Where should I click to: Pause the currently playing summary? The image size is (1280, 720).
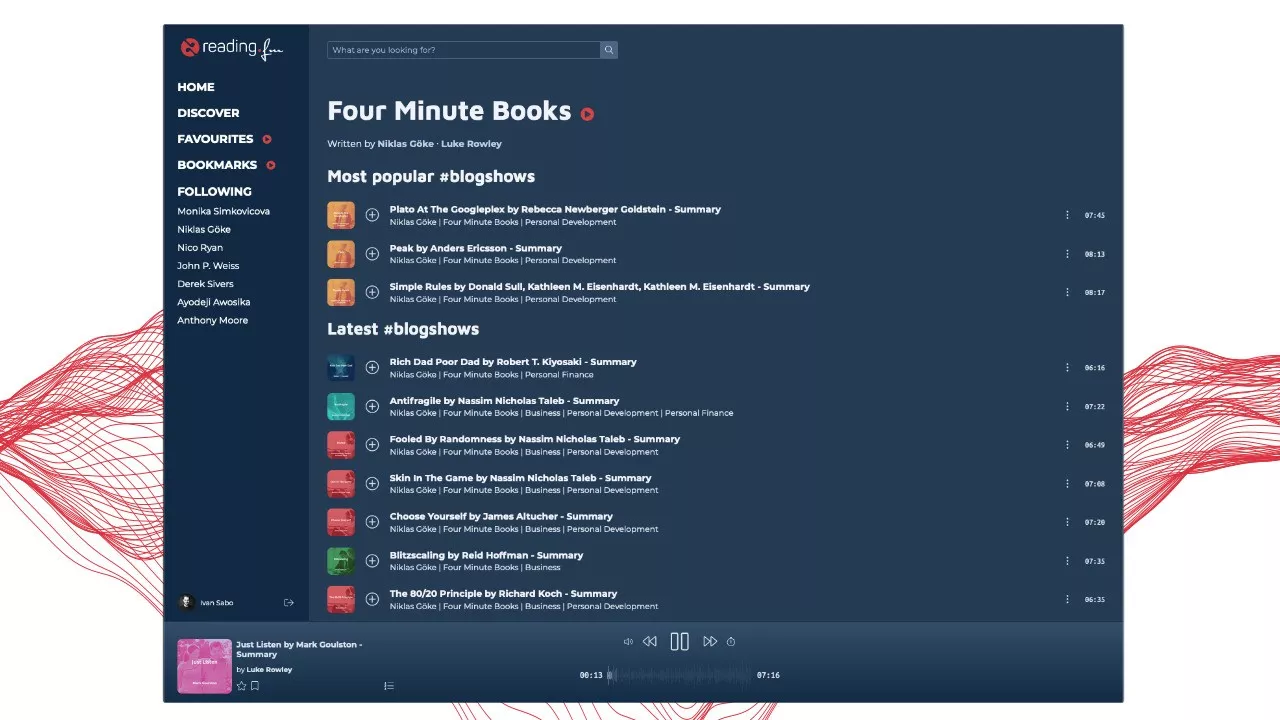pos(679,642)
